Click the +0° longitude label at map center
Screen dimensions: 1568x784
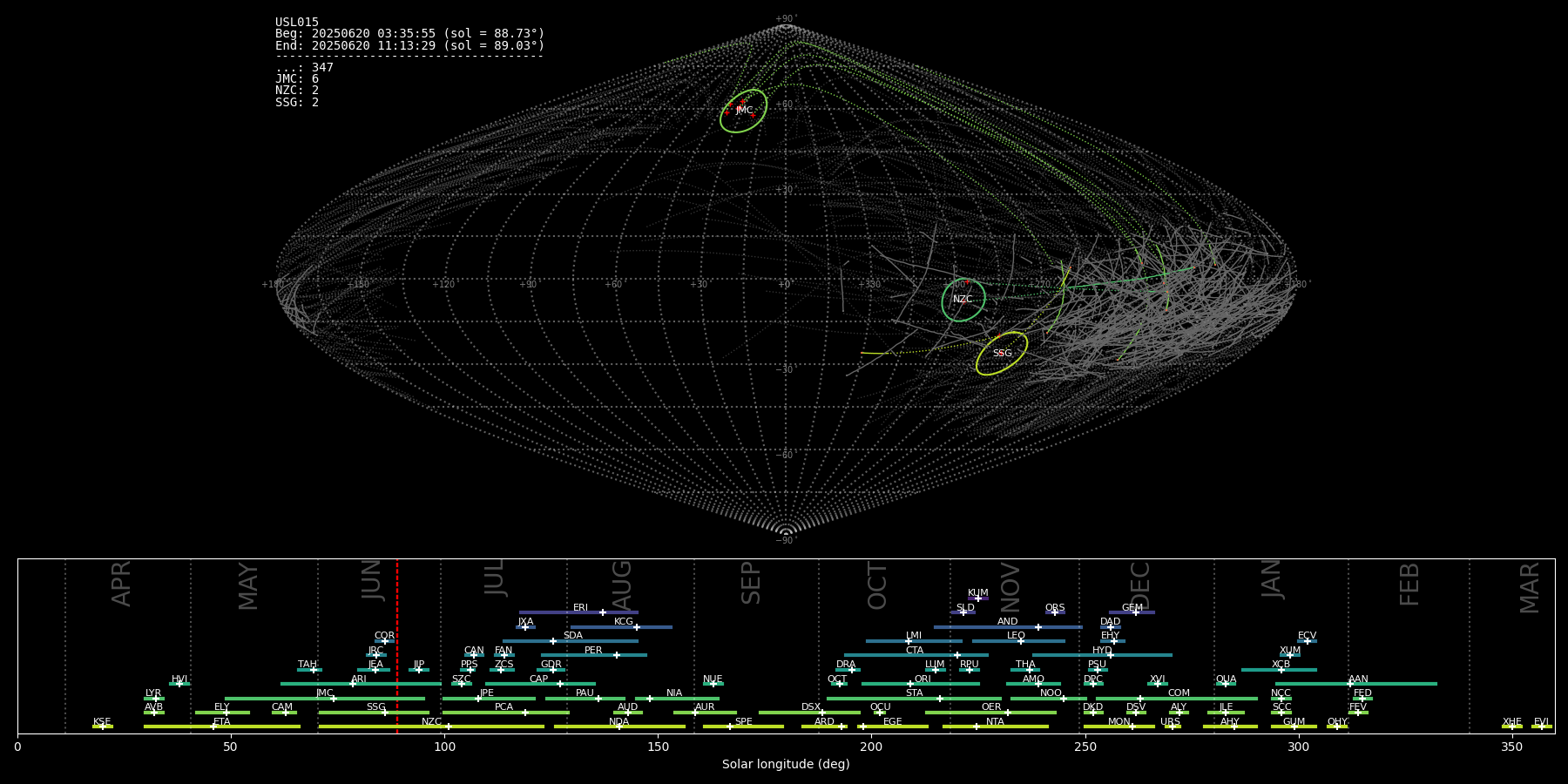[x=785, y=285]
